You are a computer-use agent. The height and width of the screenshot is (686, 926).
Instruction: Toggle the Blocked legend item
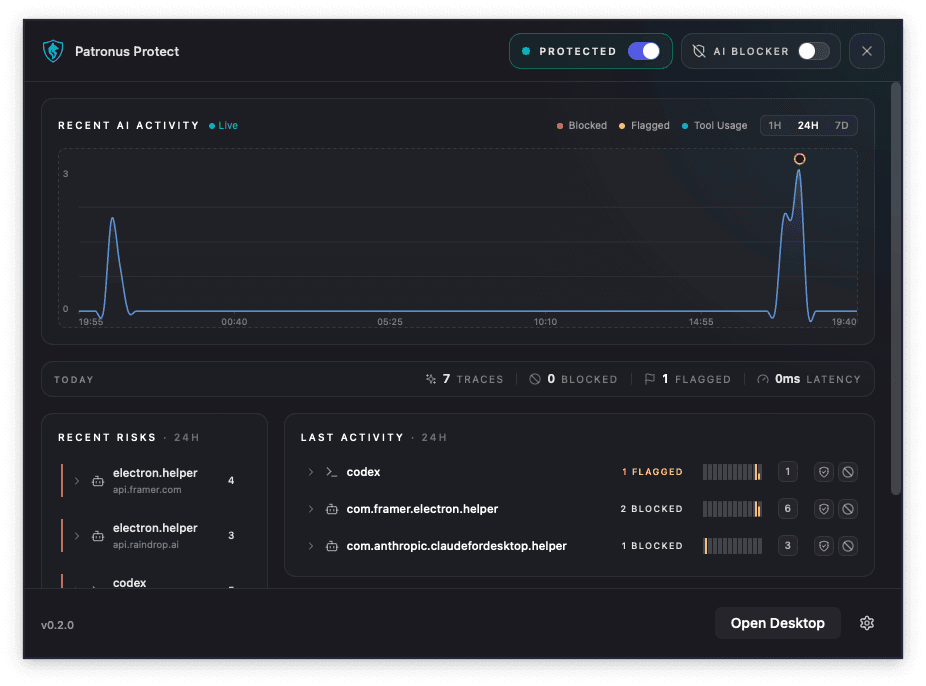pos(582,125)
